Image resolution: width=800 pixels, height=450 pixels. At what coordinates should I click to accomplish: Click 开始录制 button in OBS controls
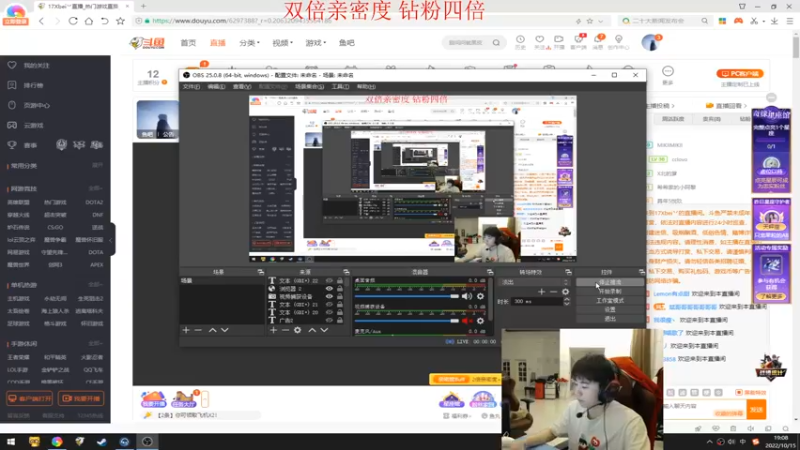pyautogui.click(x=610, y=291)
